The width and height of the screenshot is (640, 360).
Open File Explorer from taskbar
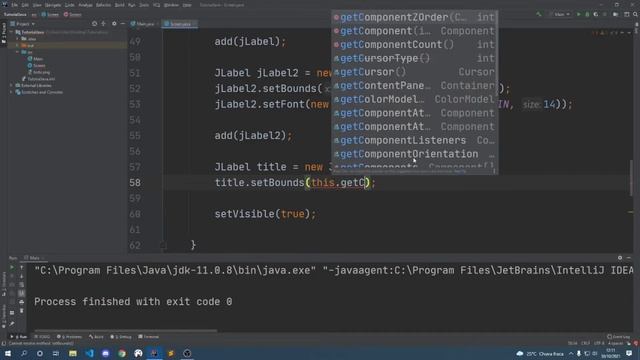[73, 353]
